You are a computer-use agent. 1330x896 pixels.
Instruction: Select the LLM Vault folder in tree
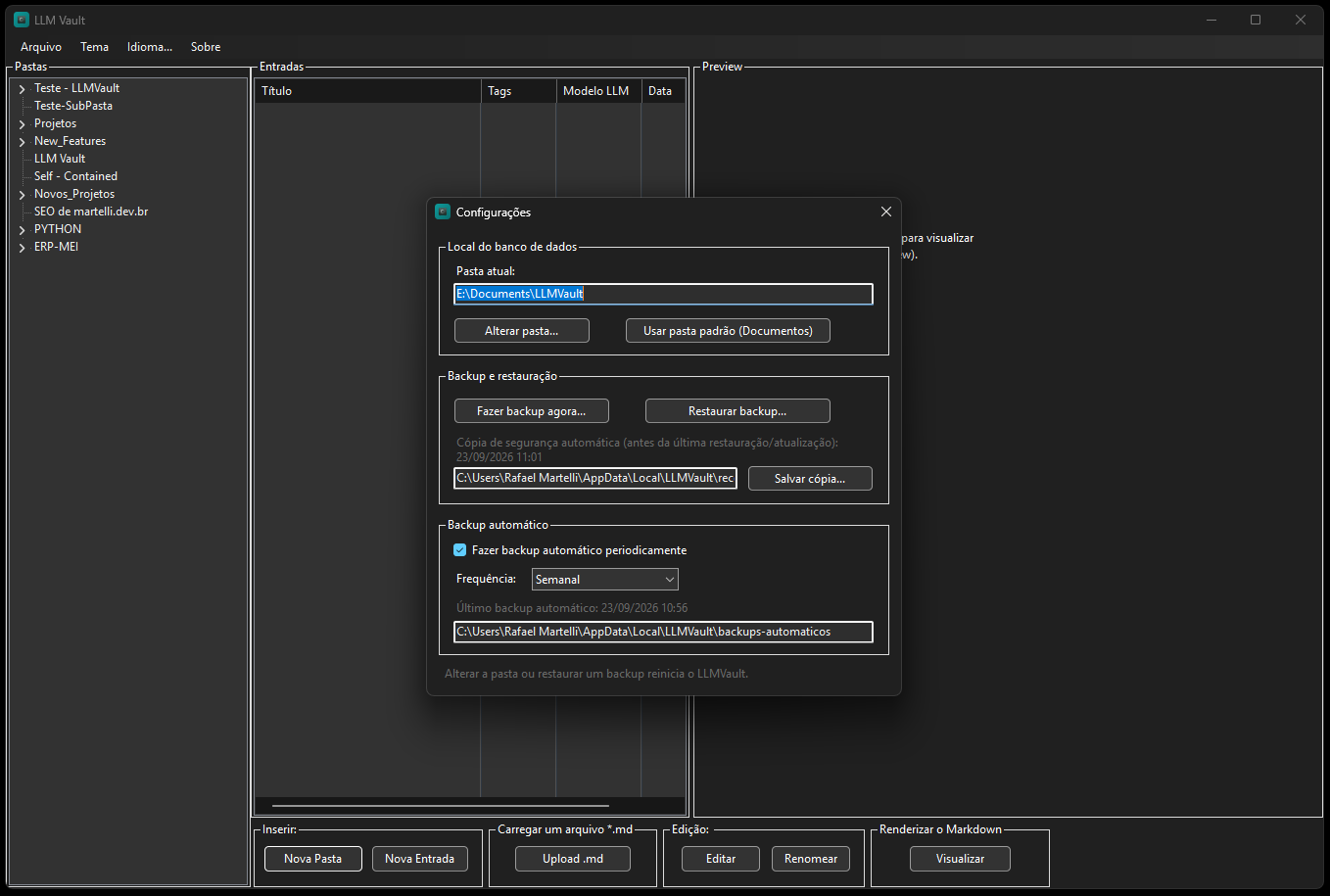pos(60,159)
